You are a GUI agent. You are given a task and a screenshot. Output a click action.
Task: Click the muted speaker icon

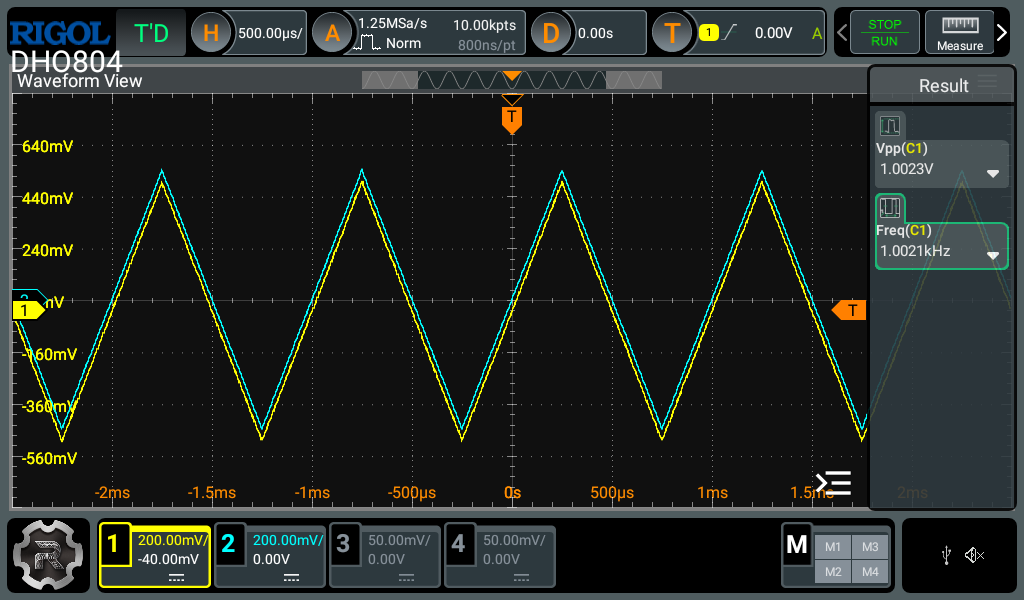974,555
